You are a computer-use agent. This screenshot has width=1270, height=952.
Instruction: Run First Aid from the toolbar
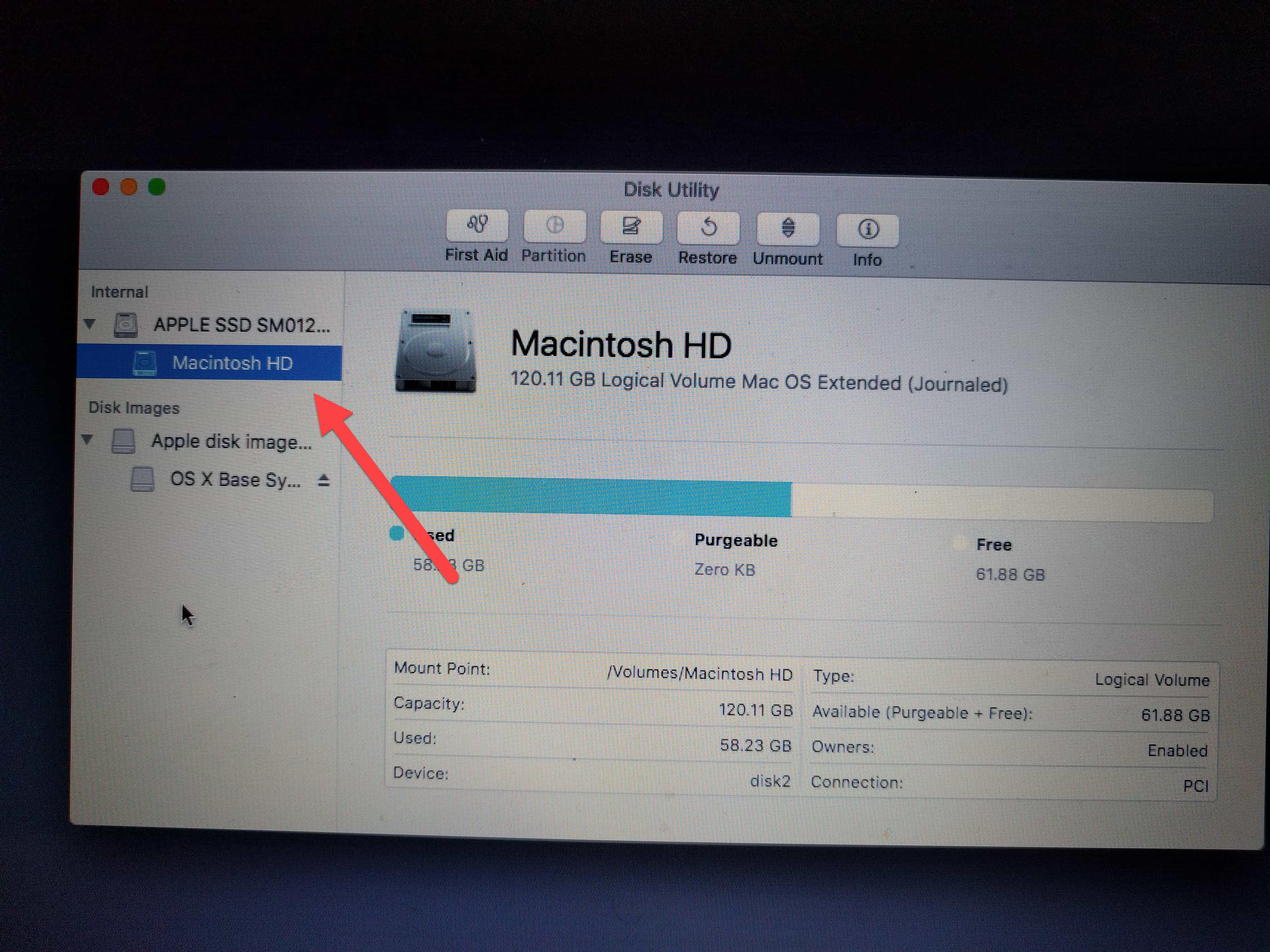pos(477,225)
